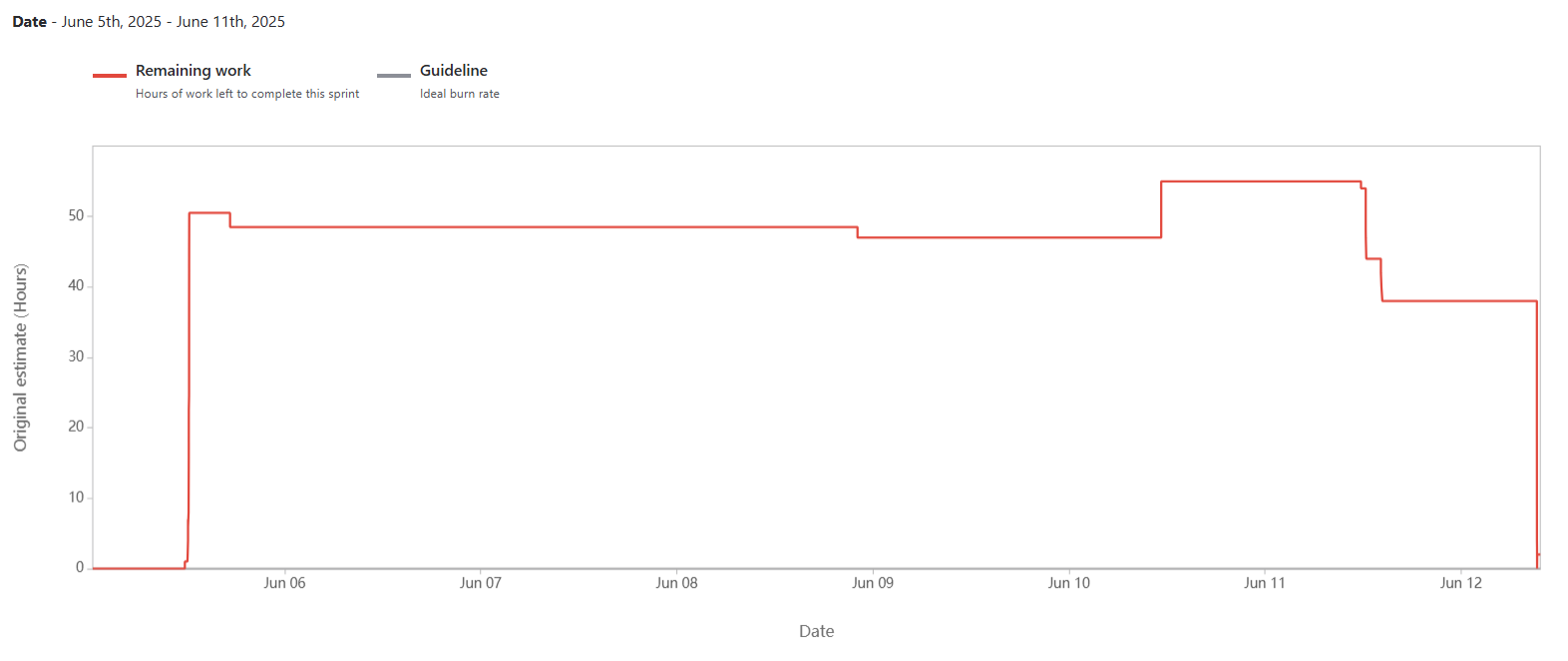
Task: Click the 'Hours of work left' description
Action: pyautogui.click(x=247, y=94)
